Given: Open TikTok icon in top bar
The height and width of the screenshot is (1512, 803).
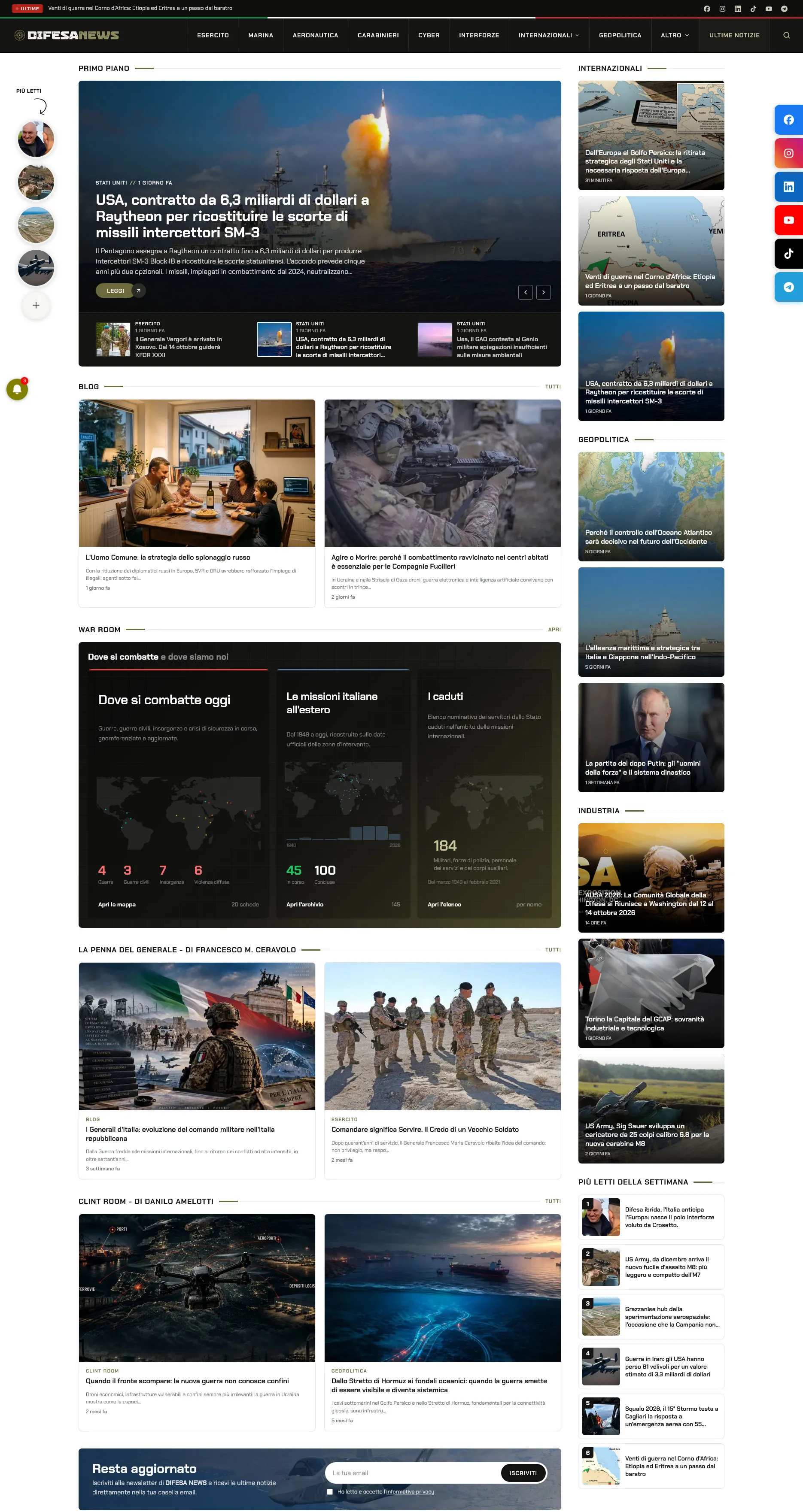Looking at the screenshot, I should (x=753, y=9).
